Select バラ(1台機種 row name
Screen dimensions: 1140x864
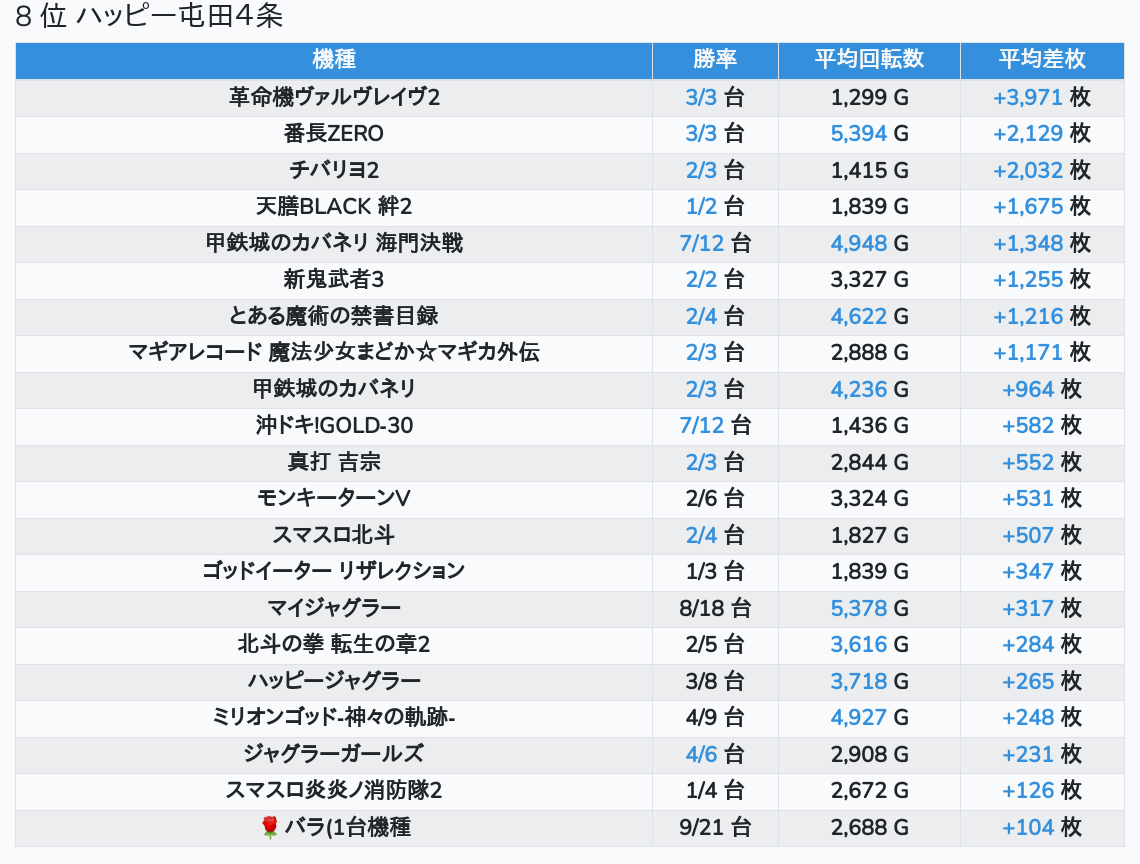click(x=348, y=827)
